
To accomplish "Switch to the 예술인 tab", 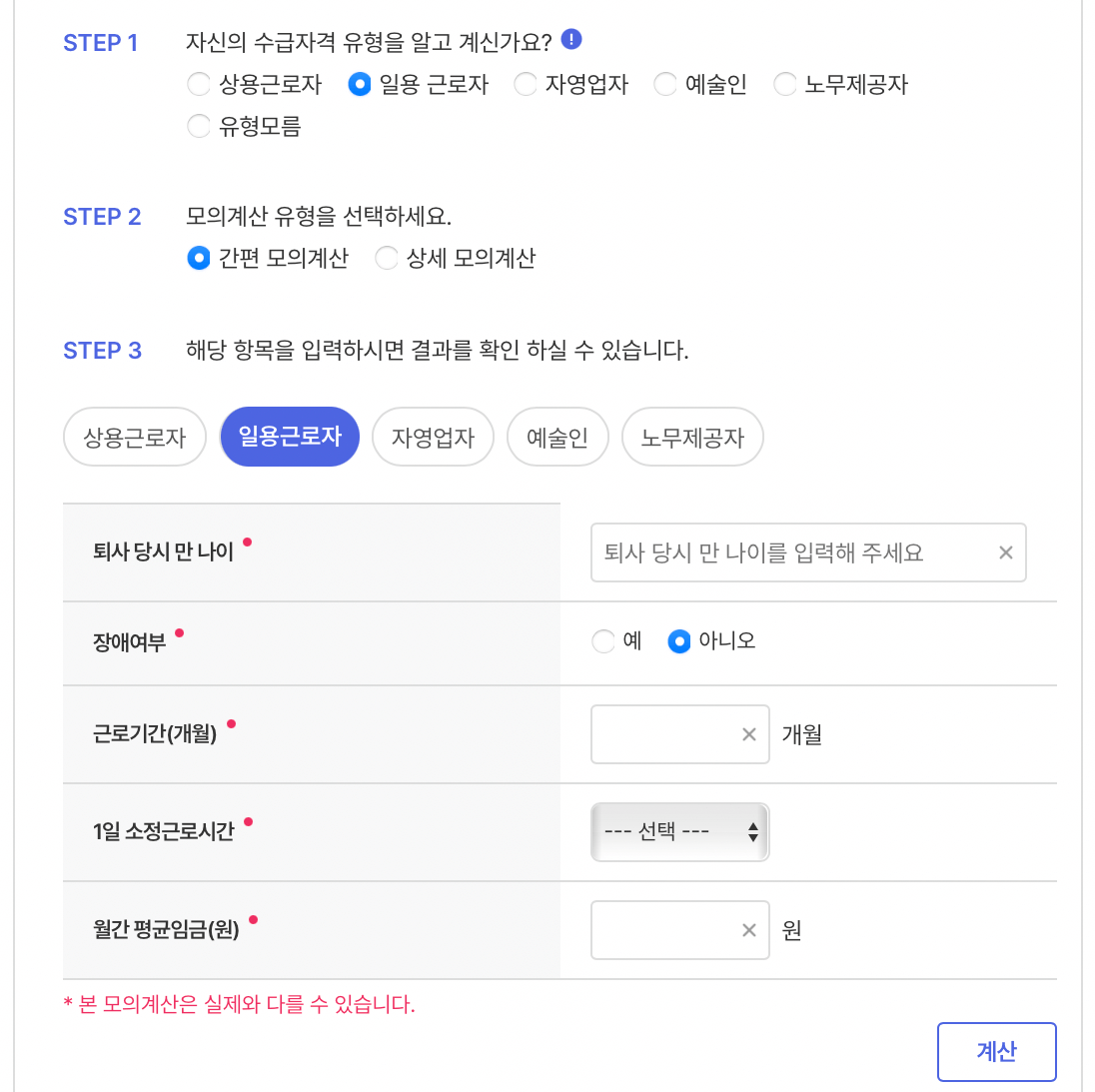I will pos(557,437).
